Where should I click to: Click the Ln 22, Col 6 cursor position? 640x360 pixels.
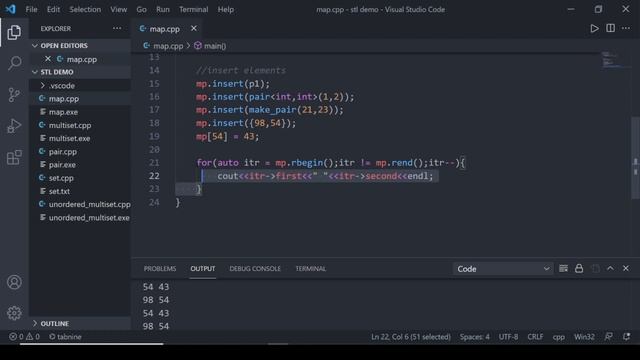point(411,337)
